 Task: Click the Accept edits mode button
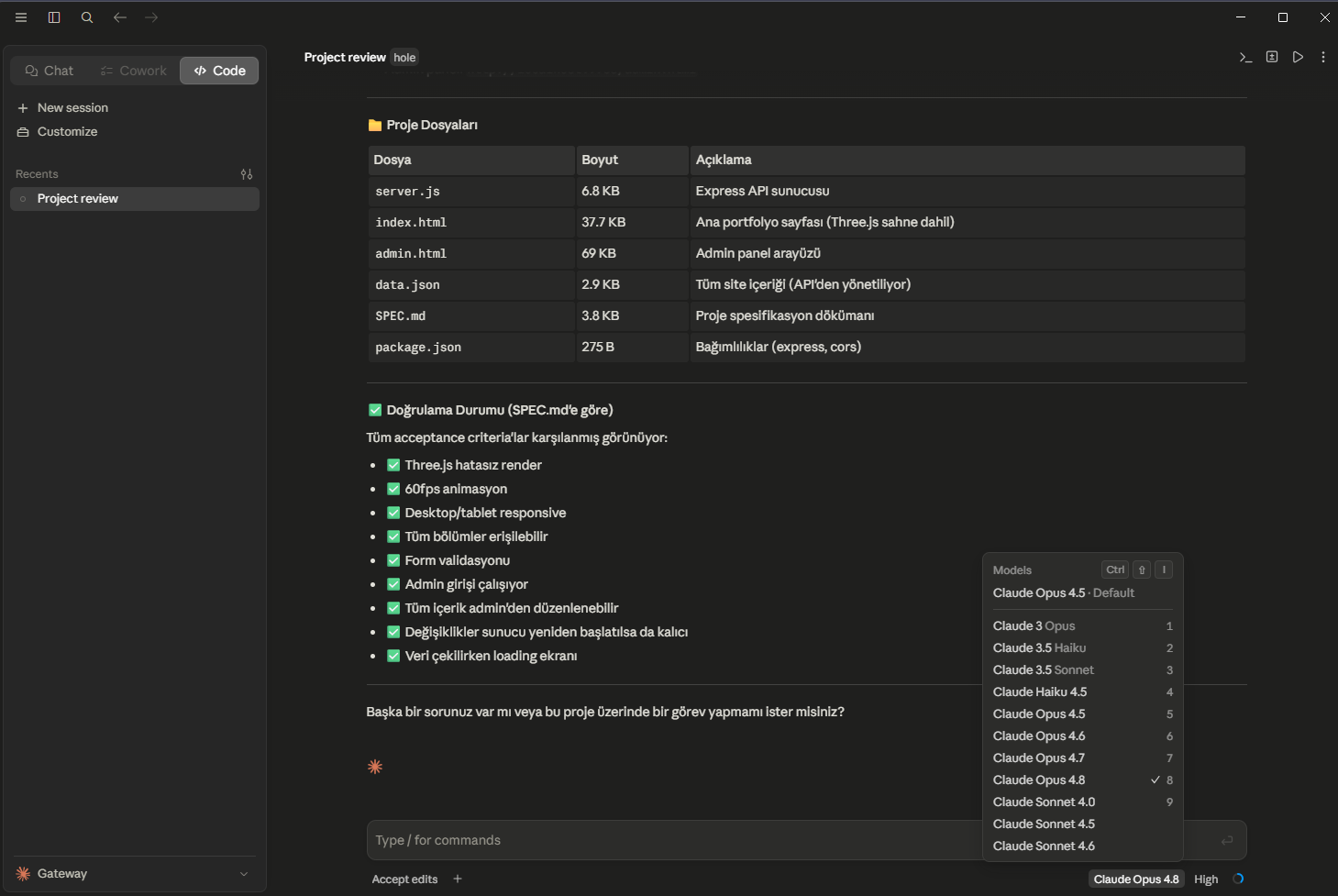(x=404, y=879)
